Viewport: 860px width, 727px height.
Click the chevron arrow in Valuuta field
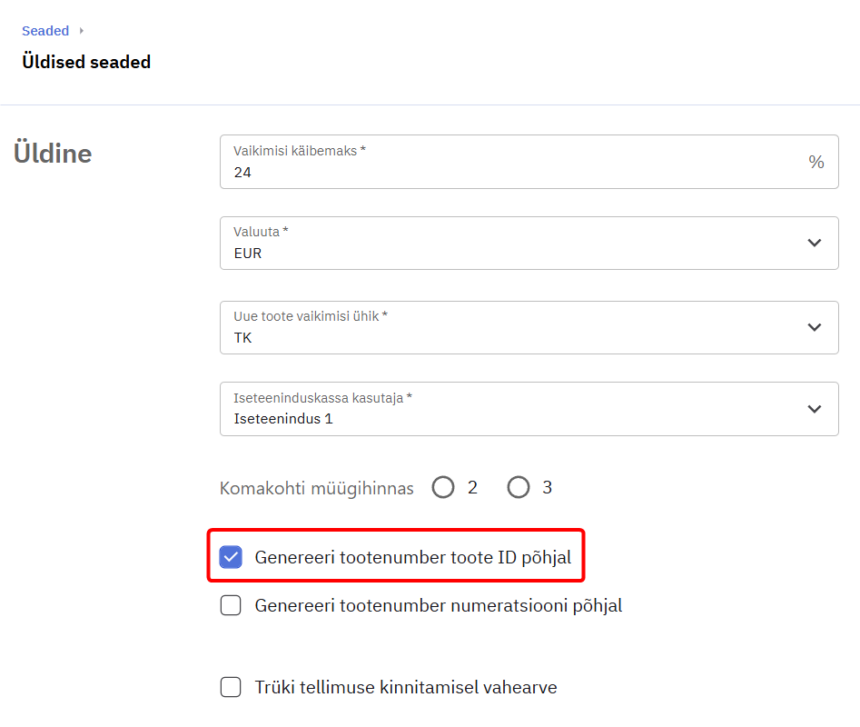point(814,243)
